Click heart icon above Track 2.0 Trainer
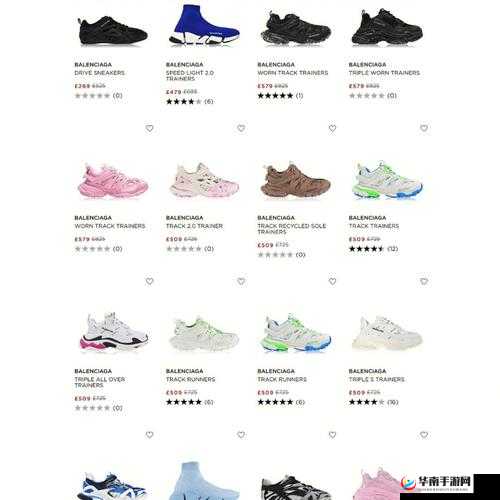Viewport: 500px width, 500px height. click(x=241, y=128)
